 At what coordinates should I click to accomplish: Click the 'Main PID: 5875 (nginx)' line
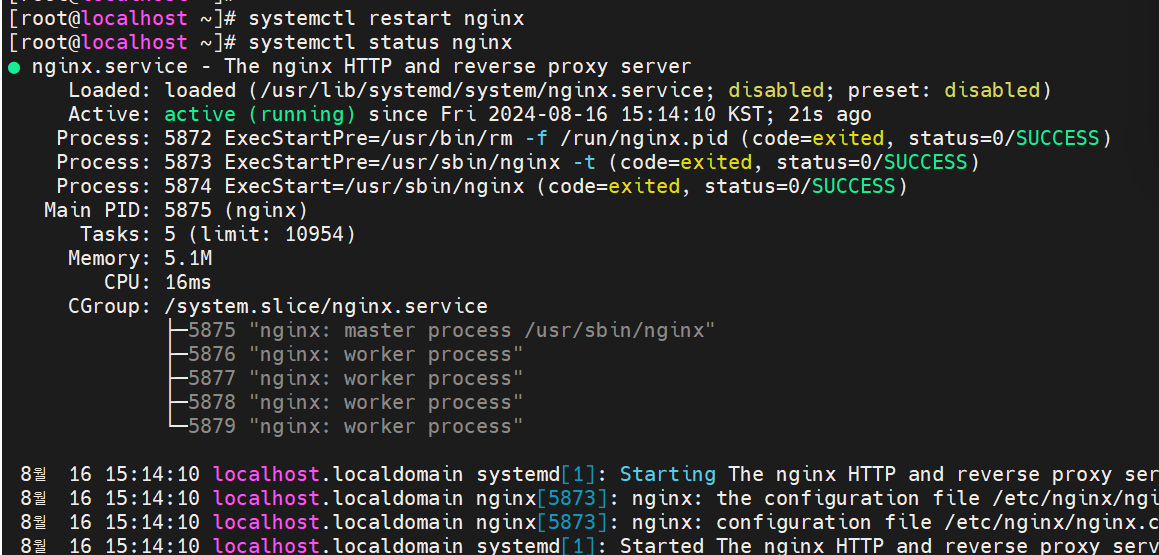[176, 211]
